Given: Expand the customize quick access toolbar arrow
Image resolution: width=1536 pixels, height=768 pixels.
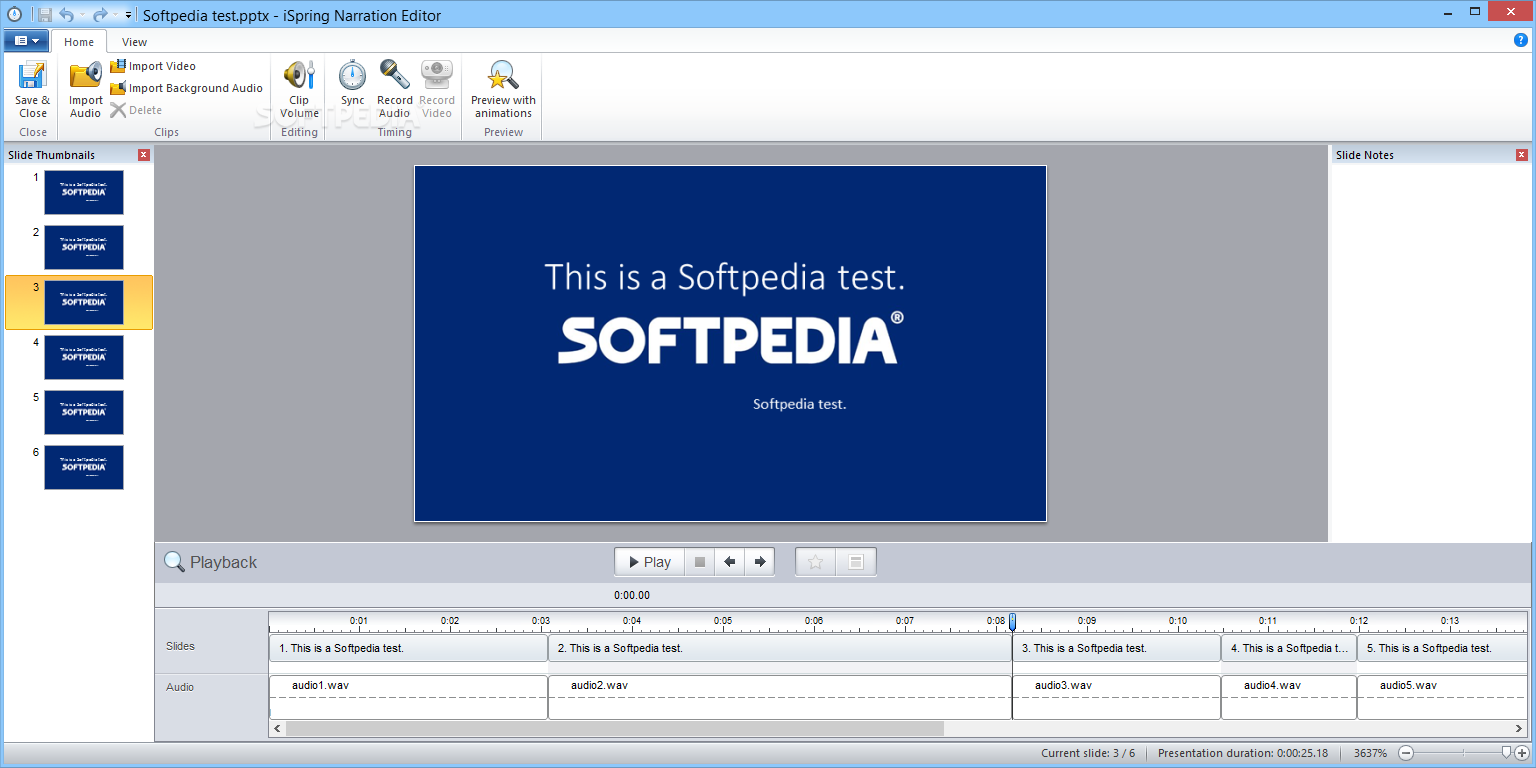Looking at the screenshot, I should click(128, 15).
